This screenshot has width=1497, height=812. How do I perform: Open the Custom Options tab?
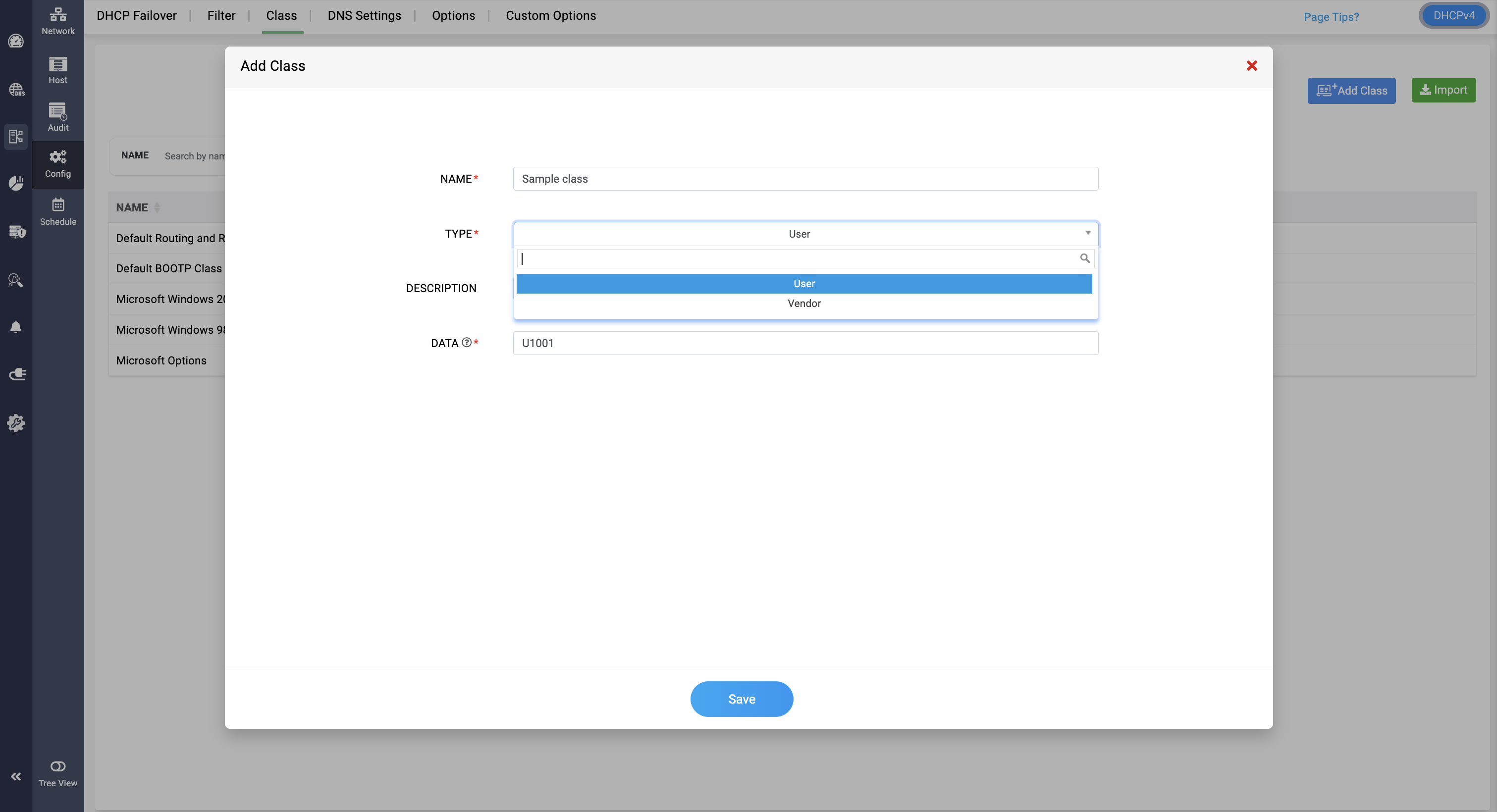click(x=550, y=16)
